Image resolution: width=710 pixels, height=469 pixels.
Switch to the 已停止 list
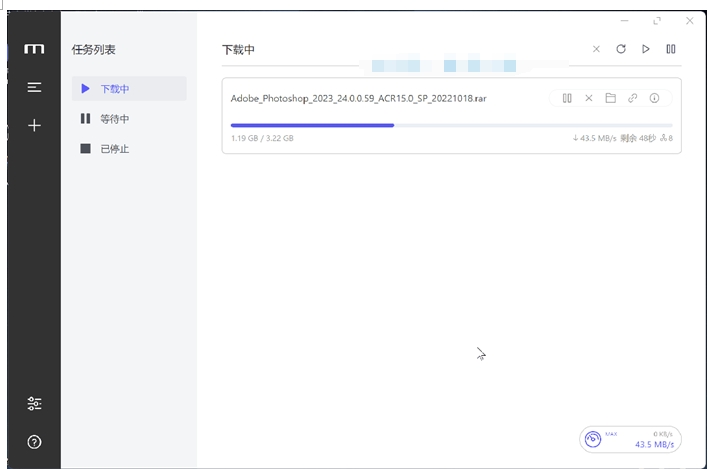(x=129, y=148)
